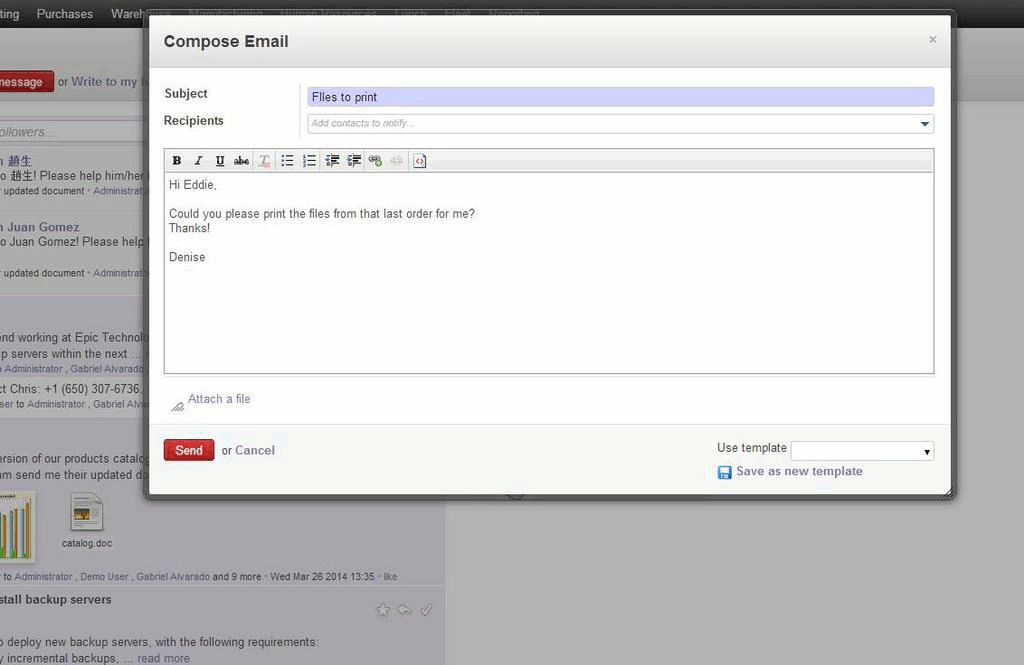Insert a bulleted list

(x=287, y=161)
